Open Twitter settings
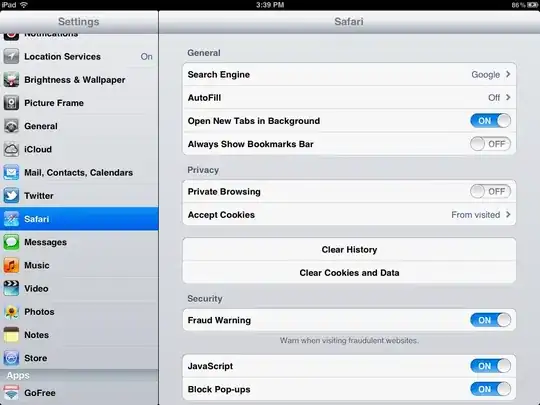 pos(79,196)
